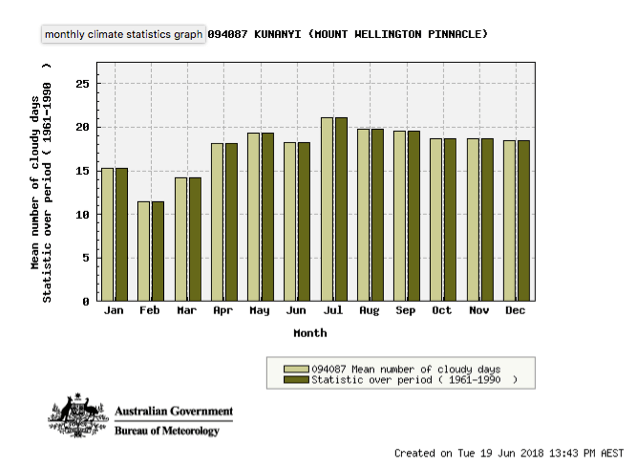Click the light green September bar
The image size is (642, 474).
pyautogui.click(x=400, y=216)
